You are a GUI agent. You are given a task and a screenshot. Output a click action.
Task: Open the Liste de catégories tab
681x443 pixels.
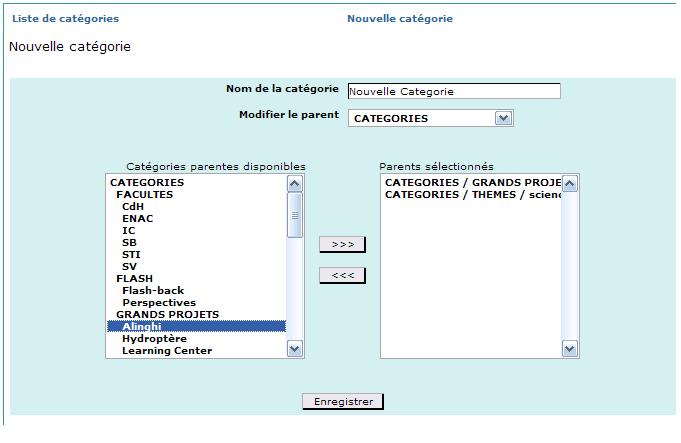click(x=66, y=19)
